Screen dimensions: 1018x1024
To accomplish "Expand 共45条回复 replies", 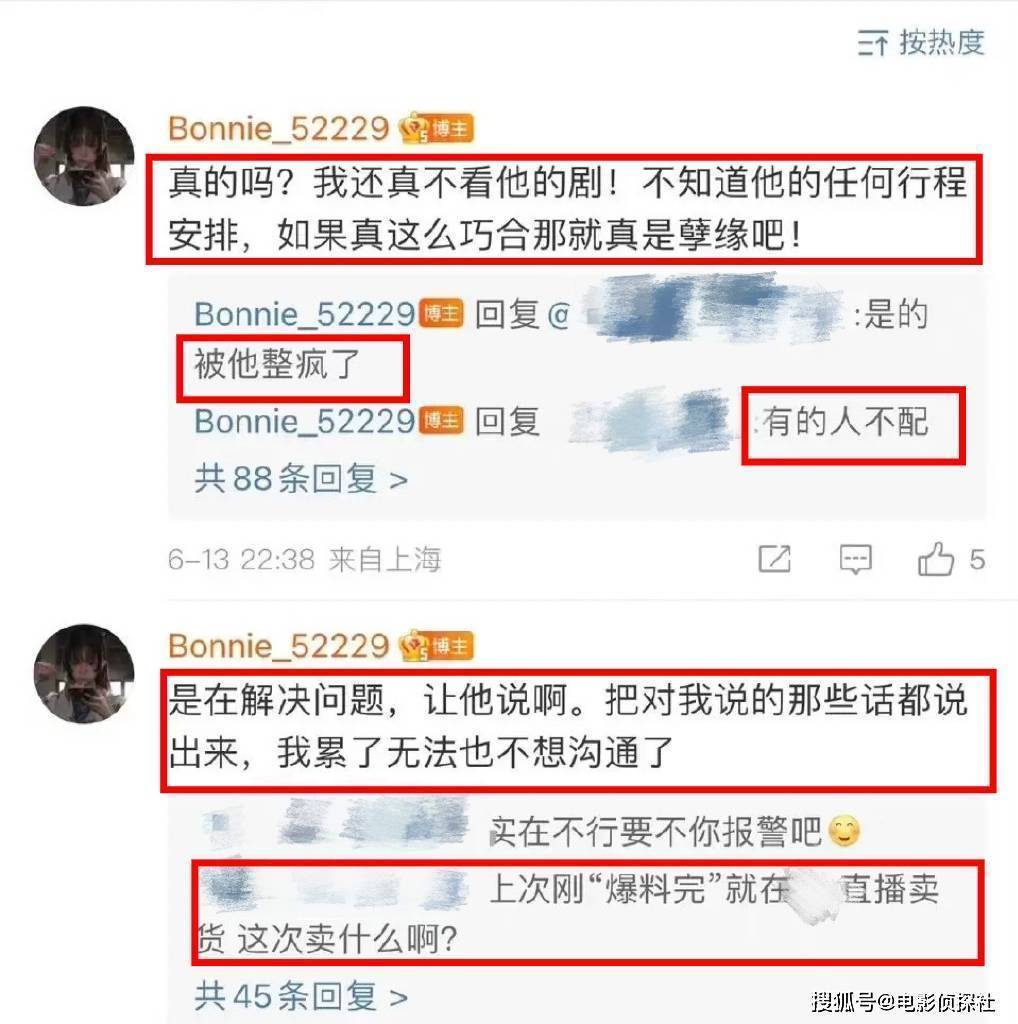I will pos(301,997).
